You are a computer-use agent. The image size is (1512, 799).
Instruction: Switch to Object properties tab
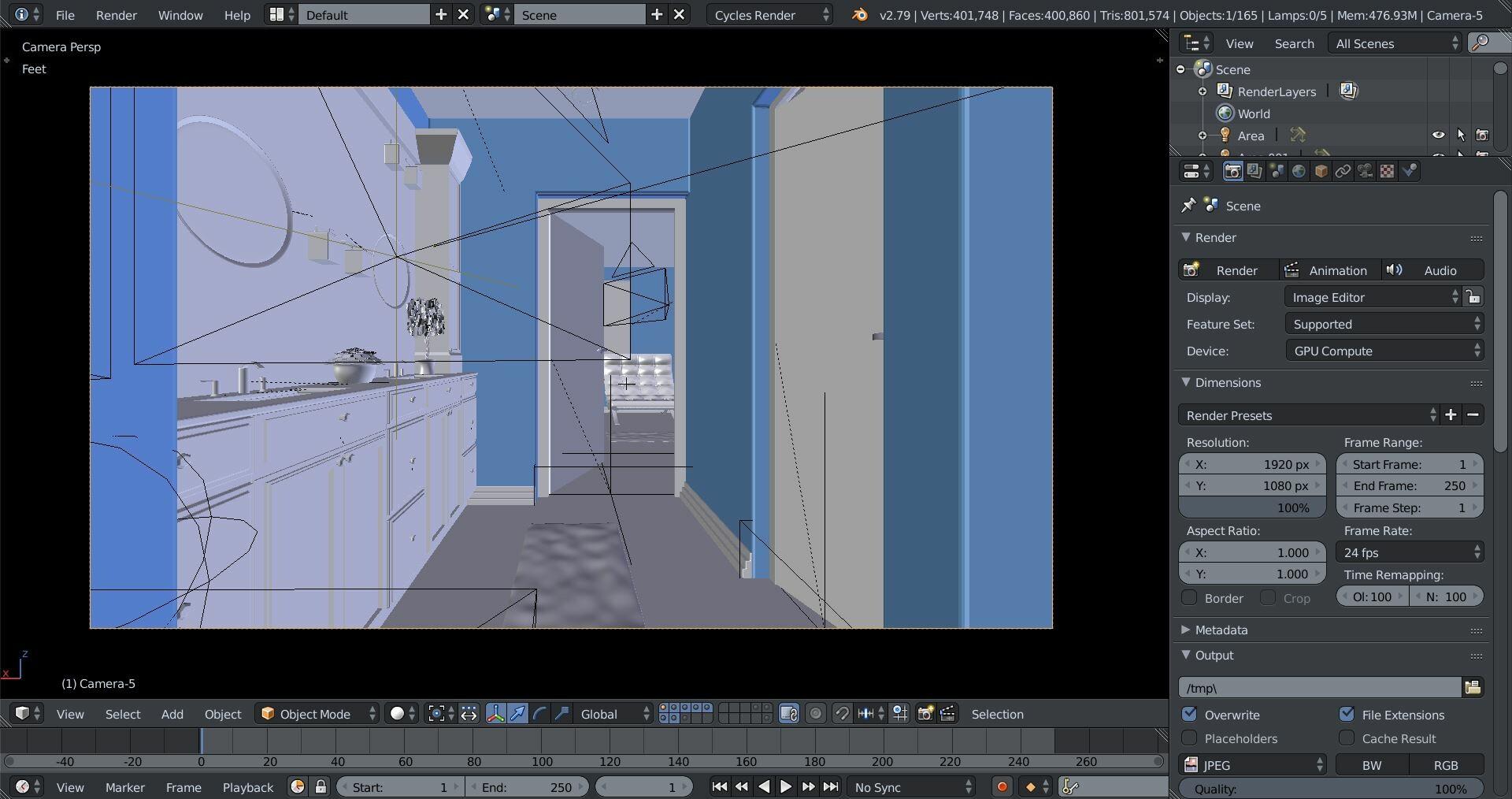1321,172
